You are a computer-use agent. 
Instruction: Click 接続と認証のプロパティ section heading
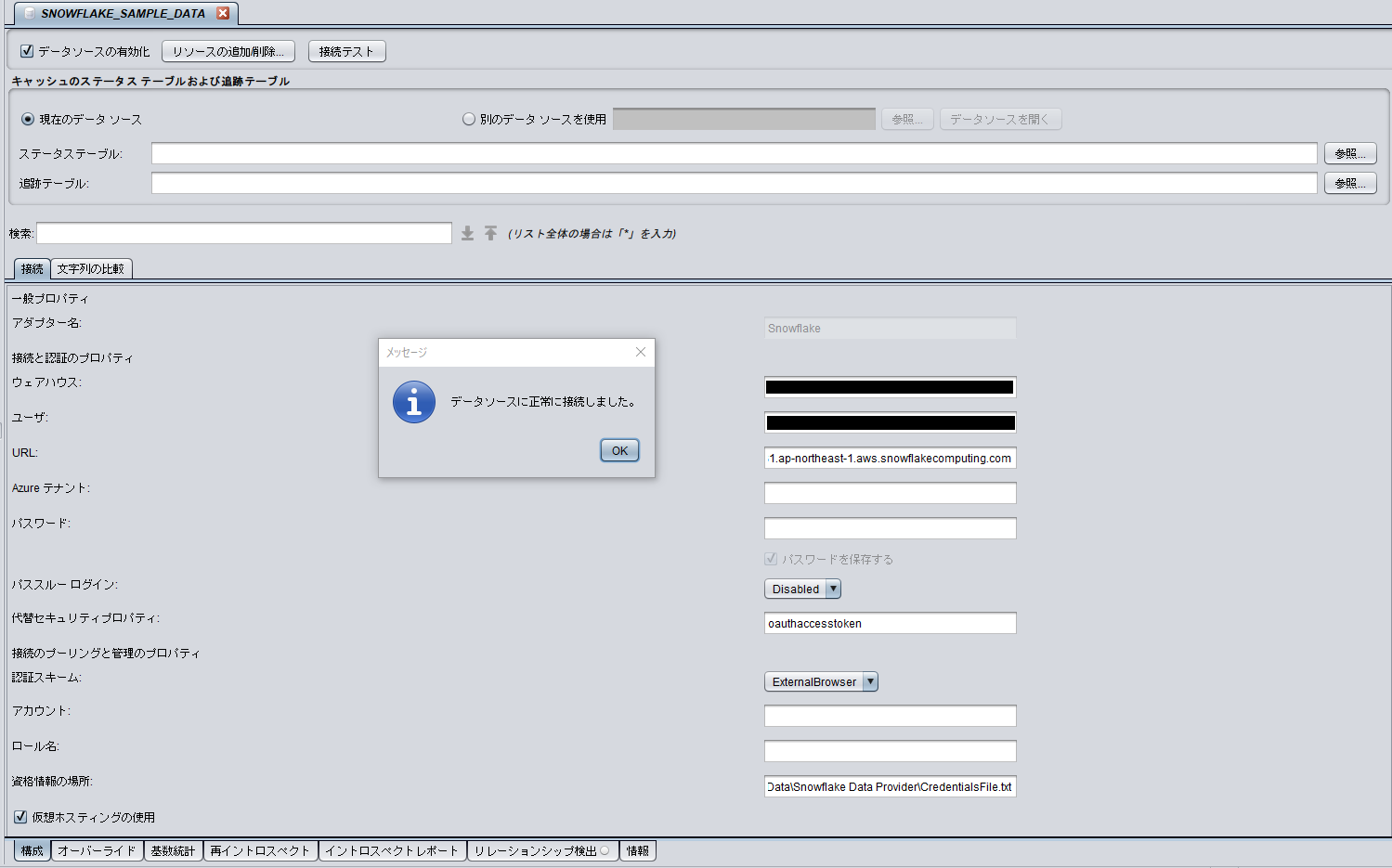(72, 357)
